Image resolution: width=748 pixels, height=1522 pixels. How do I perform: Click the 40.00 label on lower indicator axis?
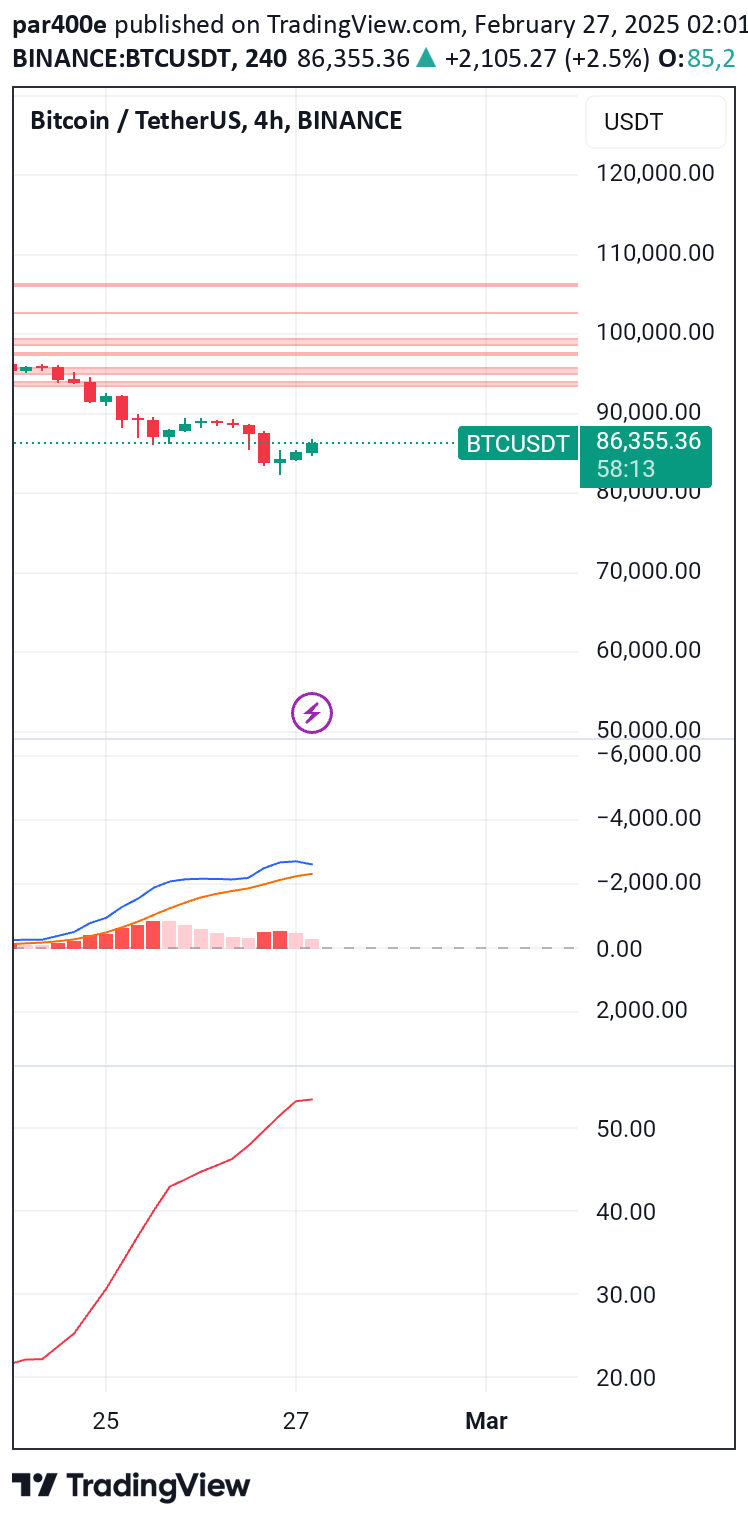pyautogui.click(x=625, y=1211)
